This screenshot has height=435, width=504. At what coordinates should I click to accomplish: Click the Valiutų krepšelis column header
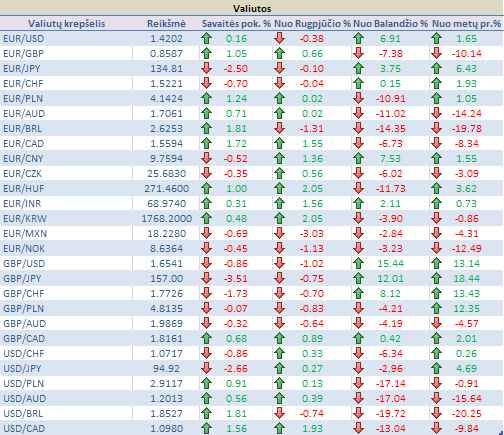67,24
